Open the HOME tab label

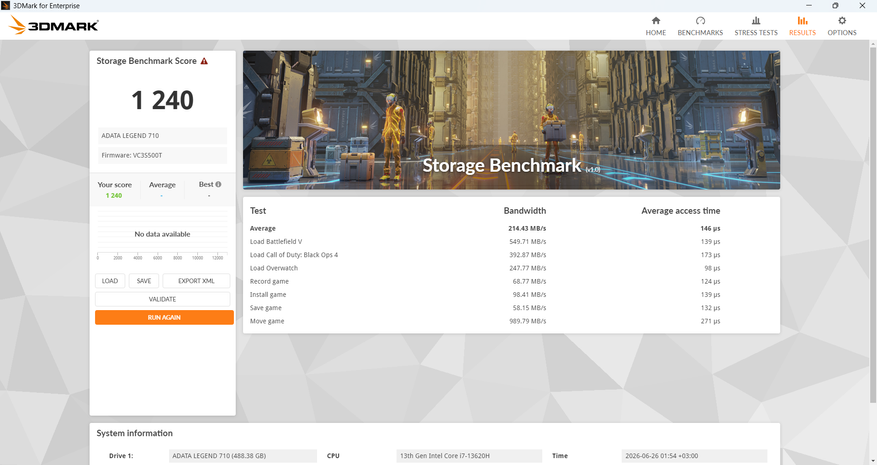click(x=656, y=32)
